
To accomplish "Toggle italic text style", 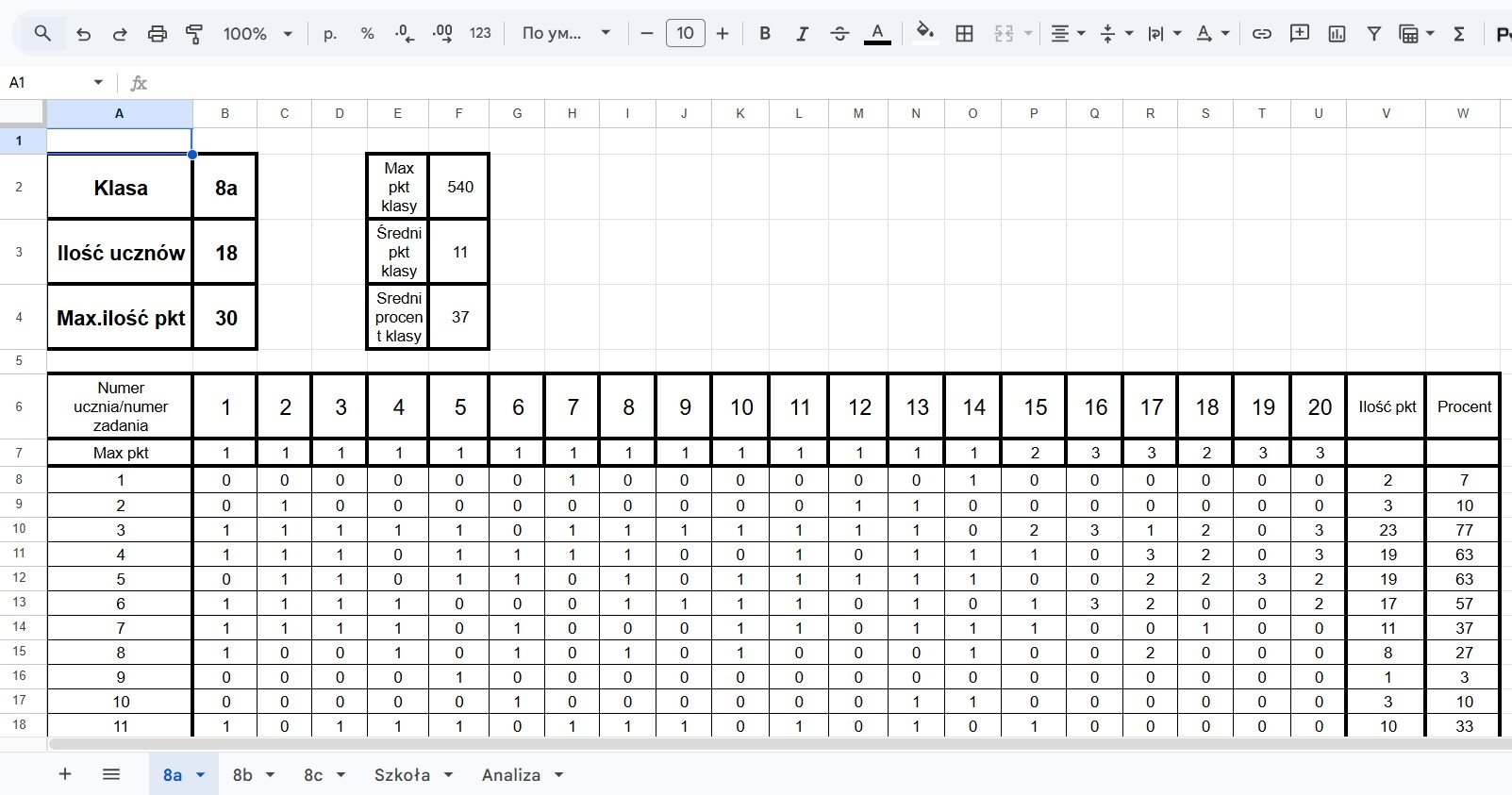I will pyautogui.click(x=802, y=34).
